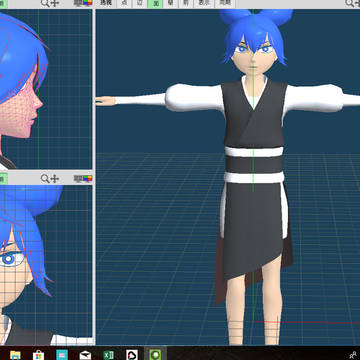
Task: Open File Explorer from the taskbar
Action: pyautogui.click(x=15, y=355)
